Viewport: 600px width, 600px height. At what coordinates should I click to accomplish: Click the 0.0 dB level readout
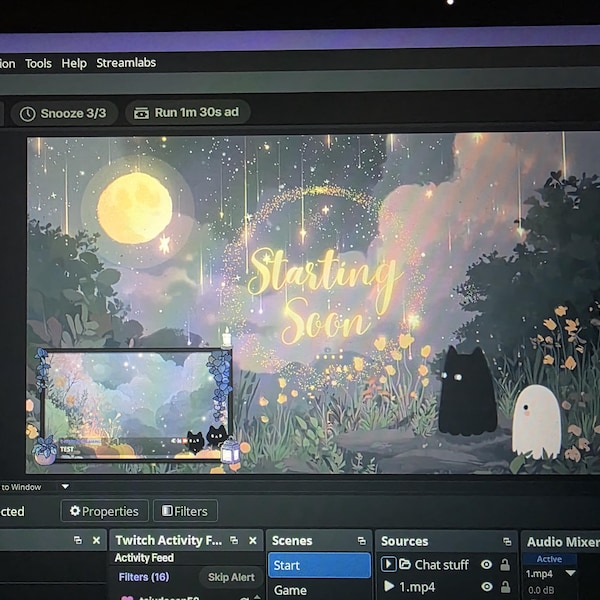click(x=541, y=590)
